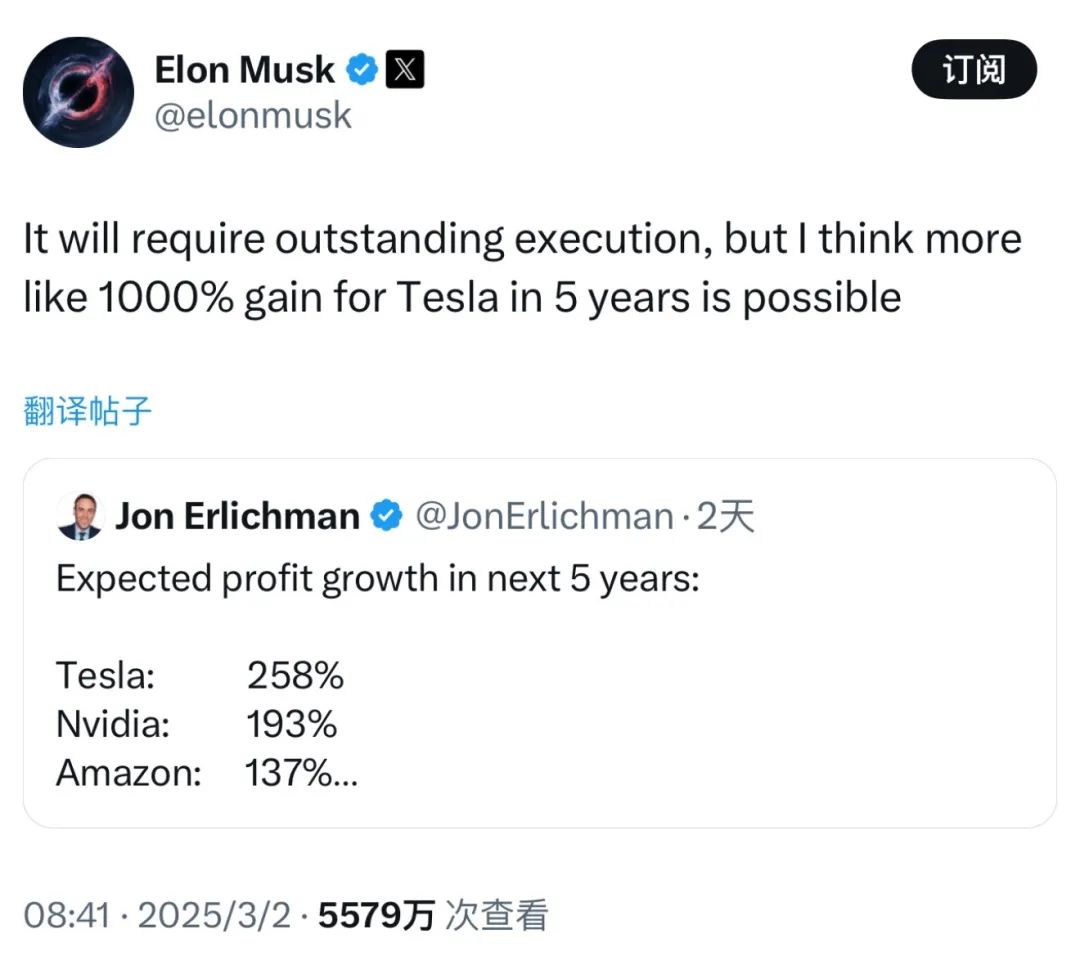
Task: Click the 2天 timestamp on quoted post
Action: tap(725, 516)
